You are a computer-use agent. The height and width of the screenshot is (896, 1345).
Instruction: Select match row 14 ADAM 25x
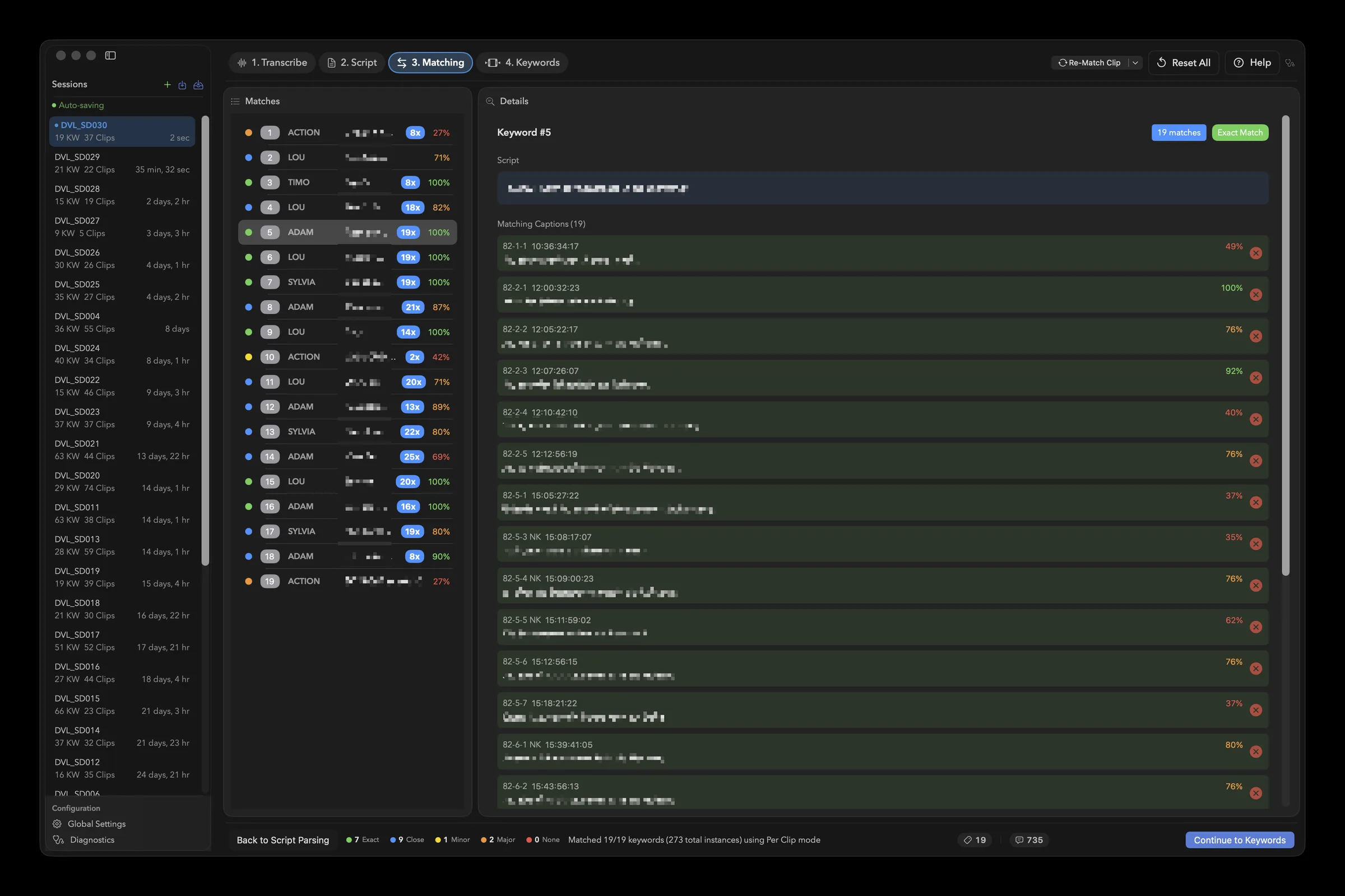click(347, 457)
